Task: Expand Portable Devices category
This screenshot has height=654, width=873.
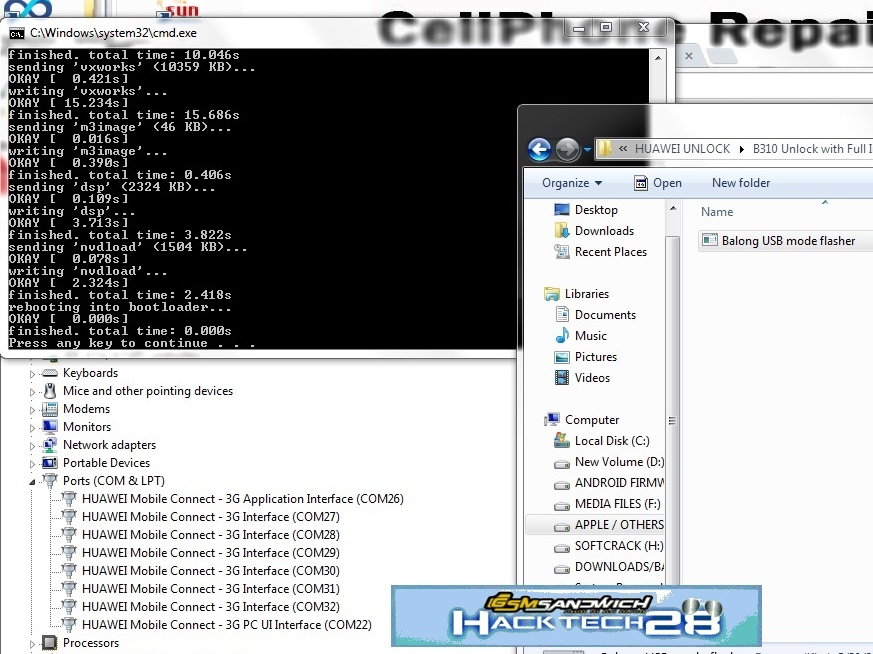Action: click(x=32, y=464)
